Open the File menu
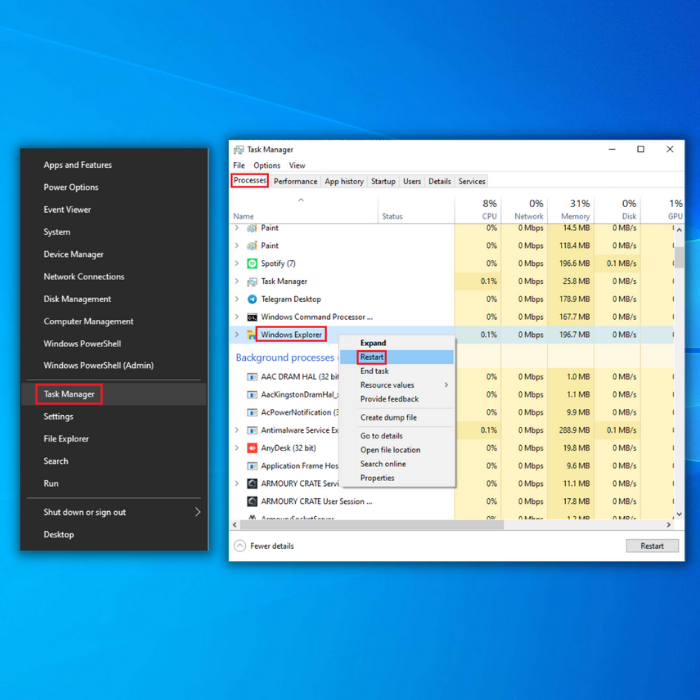Image resolution: width=700 pixels, height=700 pixels. pos(239,166)
